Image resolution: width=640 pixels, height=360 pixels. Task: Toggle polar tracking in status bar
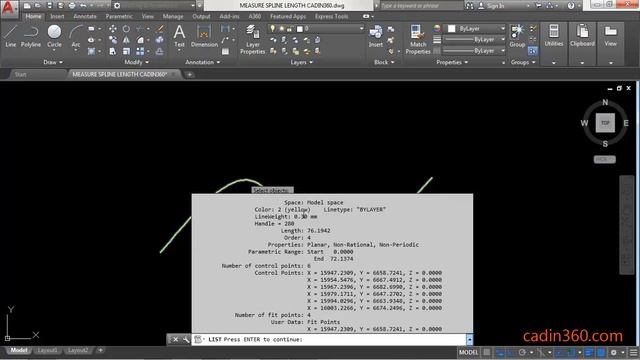pyautogui.click(x=522, y=352)
